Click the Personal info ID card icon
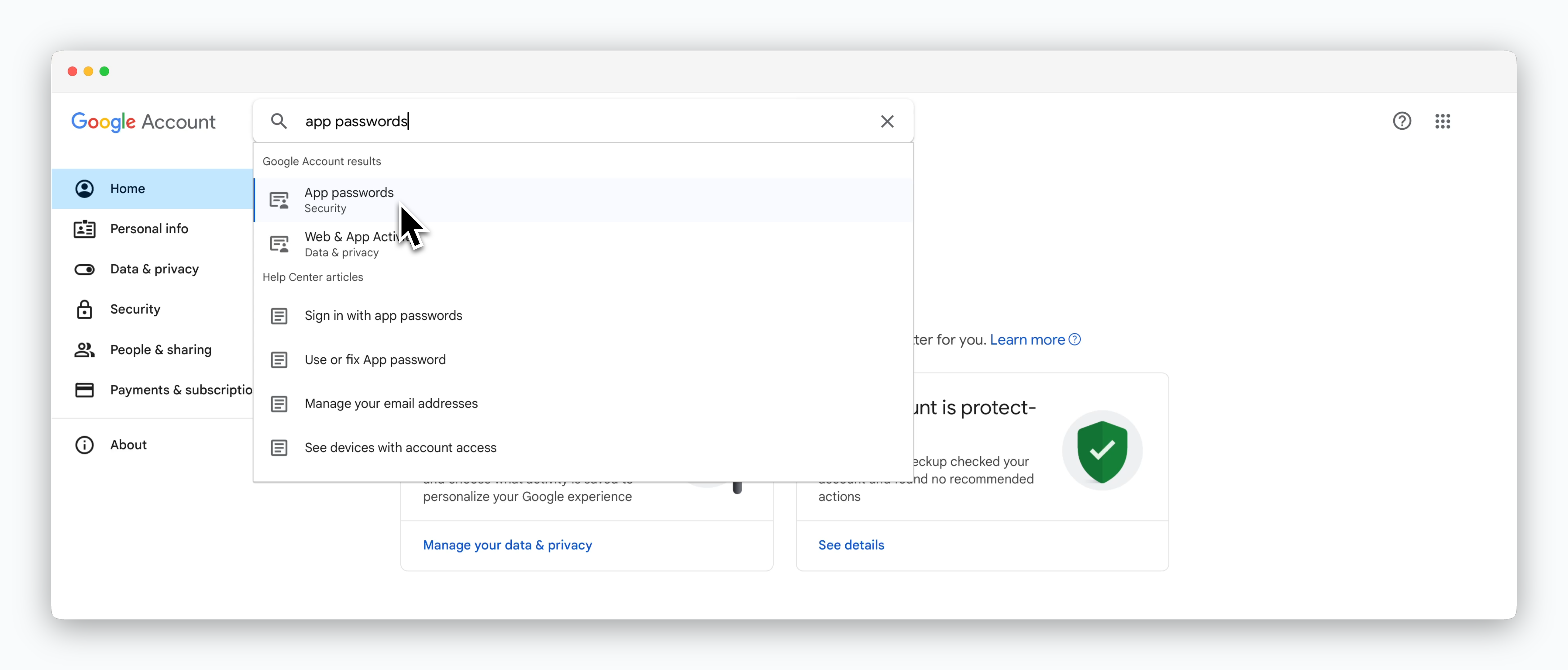This screenshot has width=1568, height=670. 85,229
